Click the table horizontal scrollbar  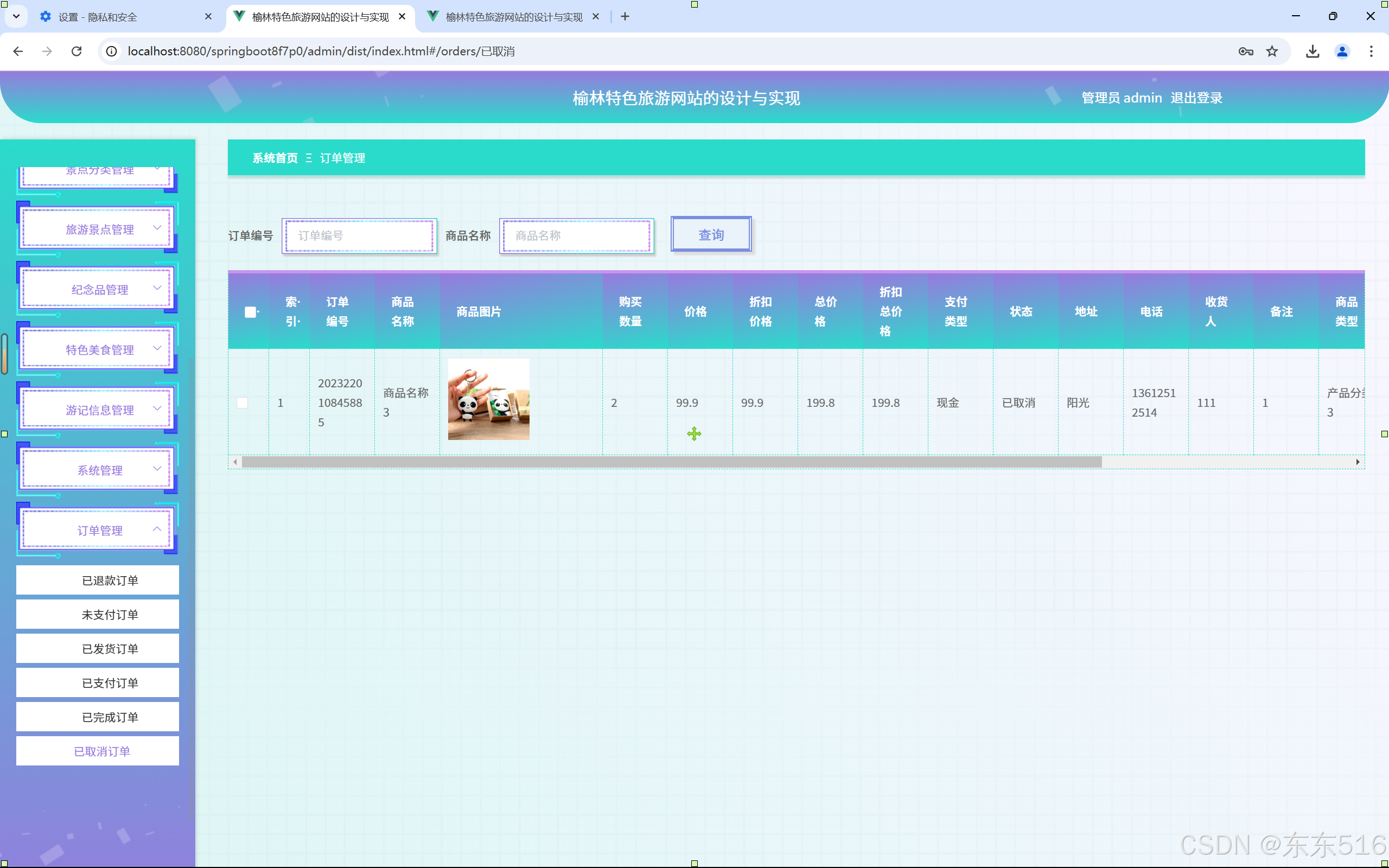[672, 462]
